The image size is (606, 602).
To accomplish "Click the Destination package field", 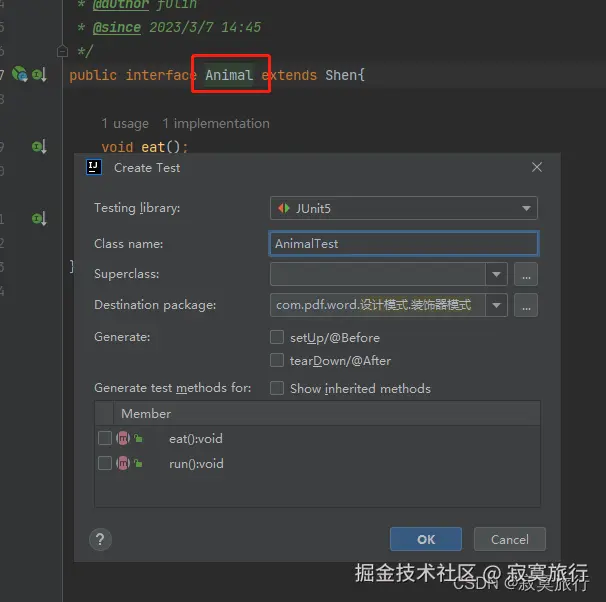I will 378,305.
